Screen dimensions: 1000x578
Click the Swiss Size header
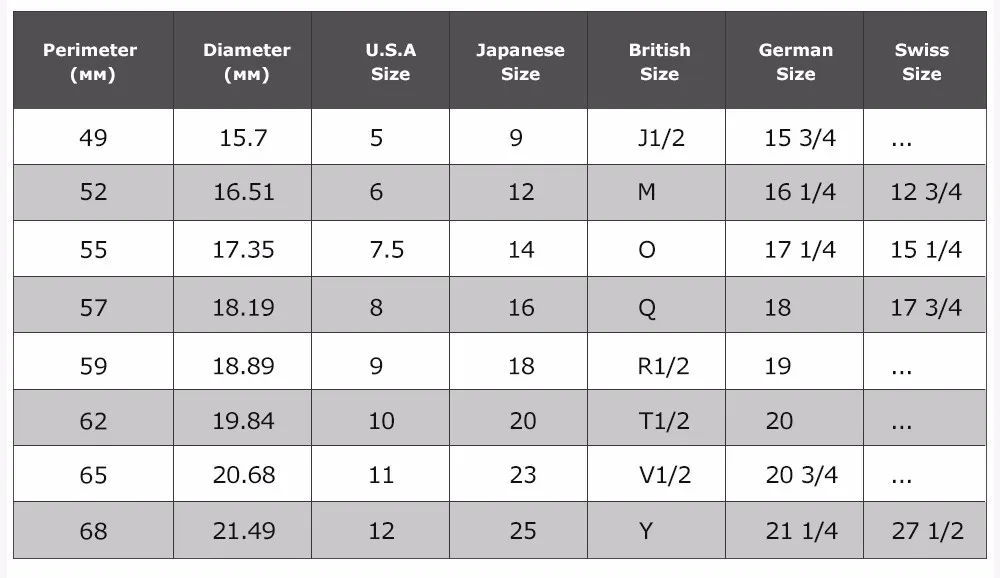pyautogui.click(x=925, y=61)
